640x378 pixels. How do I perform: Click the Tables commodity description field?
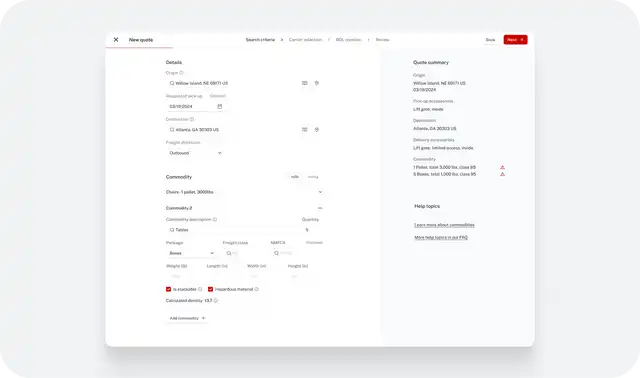click(233, 230)
